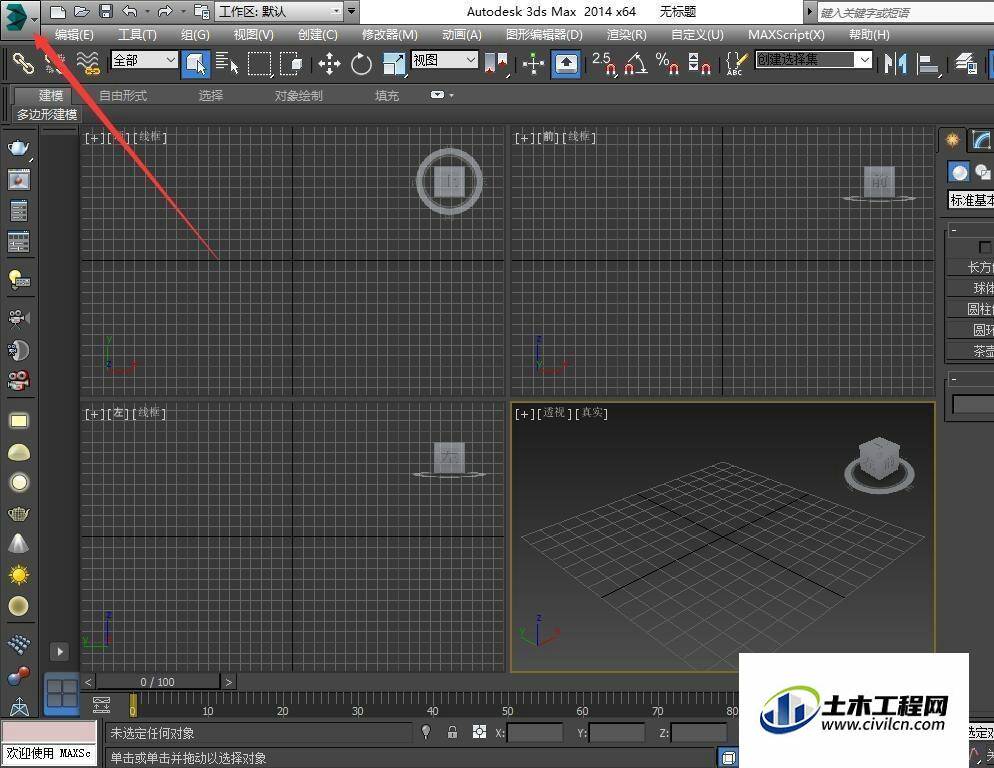Screen dimensions: 994x768
Task: Expand the left panel with the play arrow
Action: [60, 651]
